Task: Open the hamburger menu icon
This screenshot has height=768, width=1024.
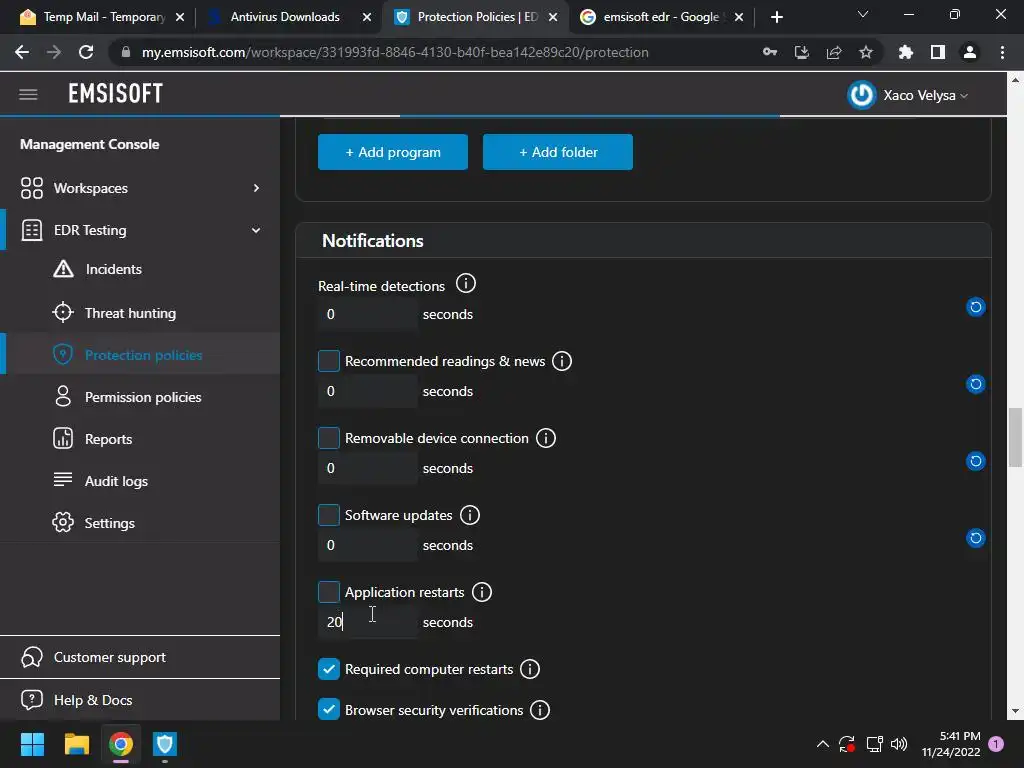Action: [28, 95]
